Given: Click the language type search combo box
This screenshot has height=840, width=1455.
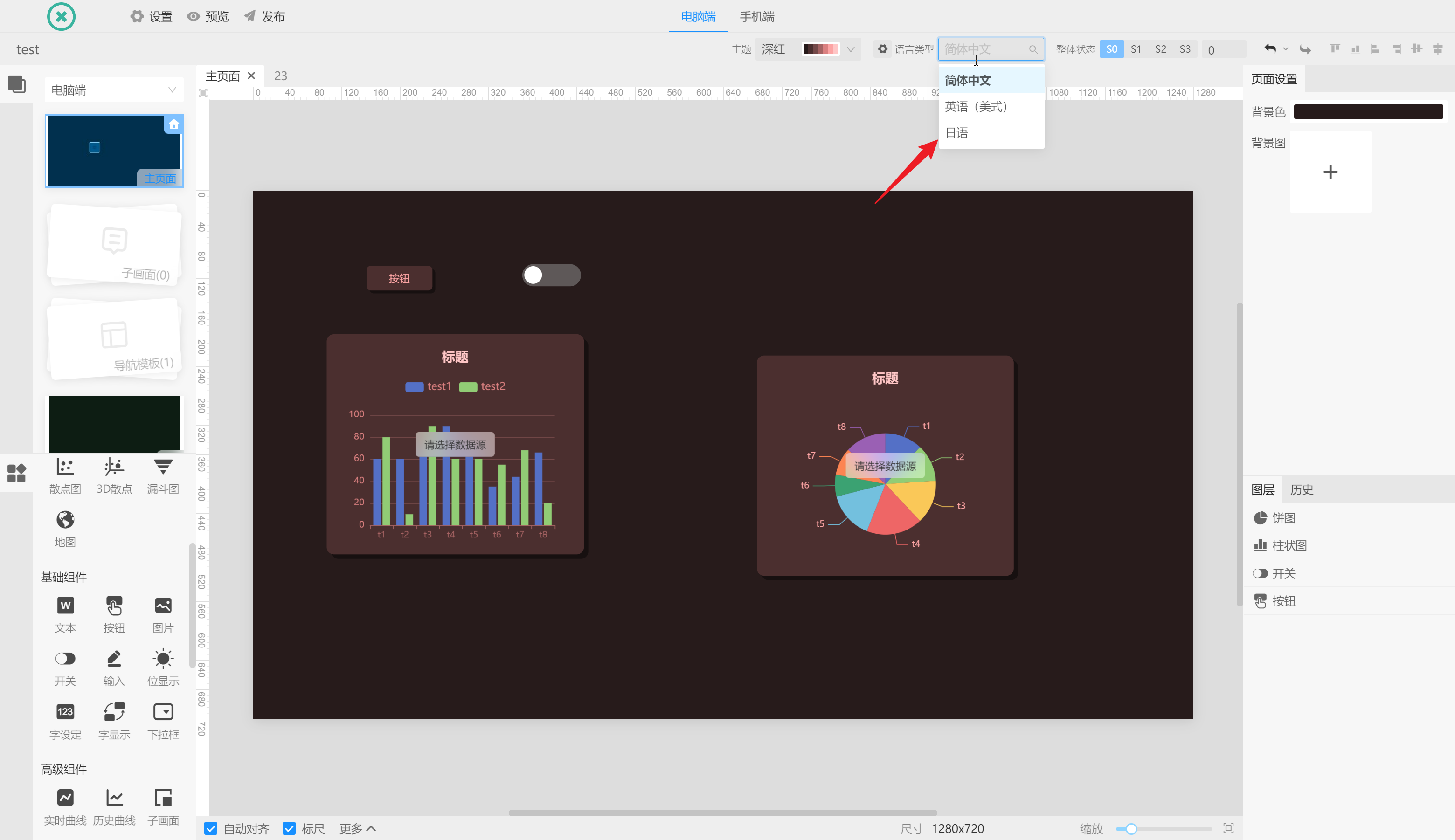Looking at the screenshot, I should click(991, 49).
